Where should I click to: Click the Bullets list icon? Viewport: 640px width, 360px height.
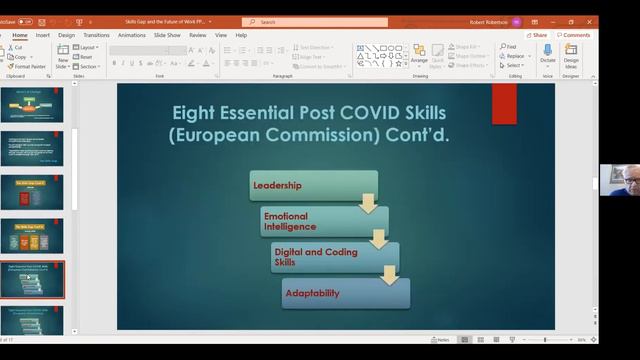pyautogui.click(x=227, y=50)
